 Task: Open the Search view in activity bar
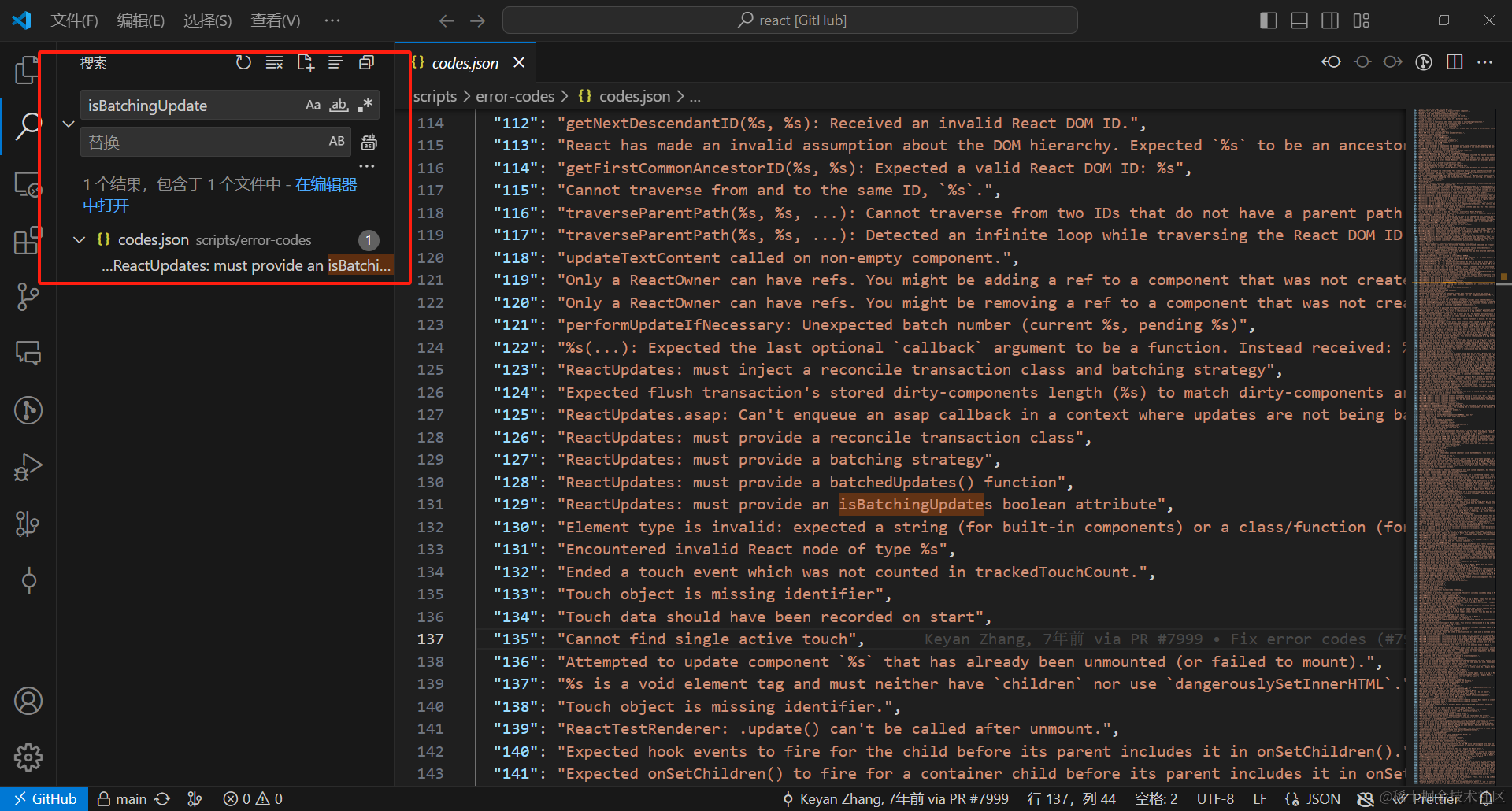pyautogui.click(x=28, y=126)
